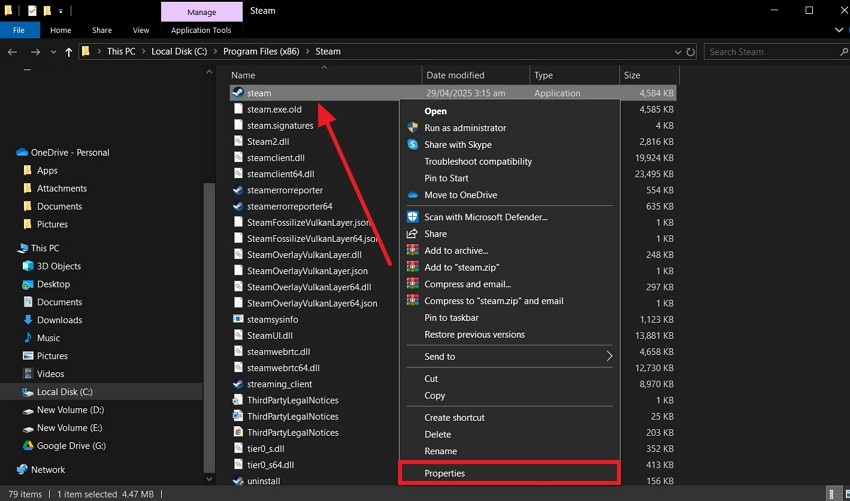
Task: Click the Music folder note icon
Action: point(28,338)
